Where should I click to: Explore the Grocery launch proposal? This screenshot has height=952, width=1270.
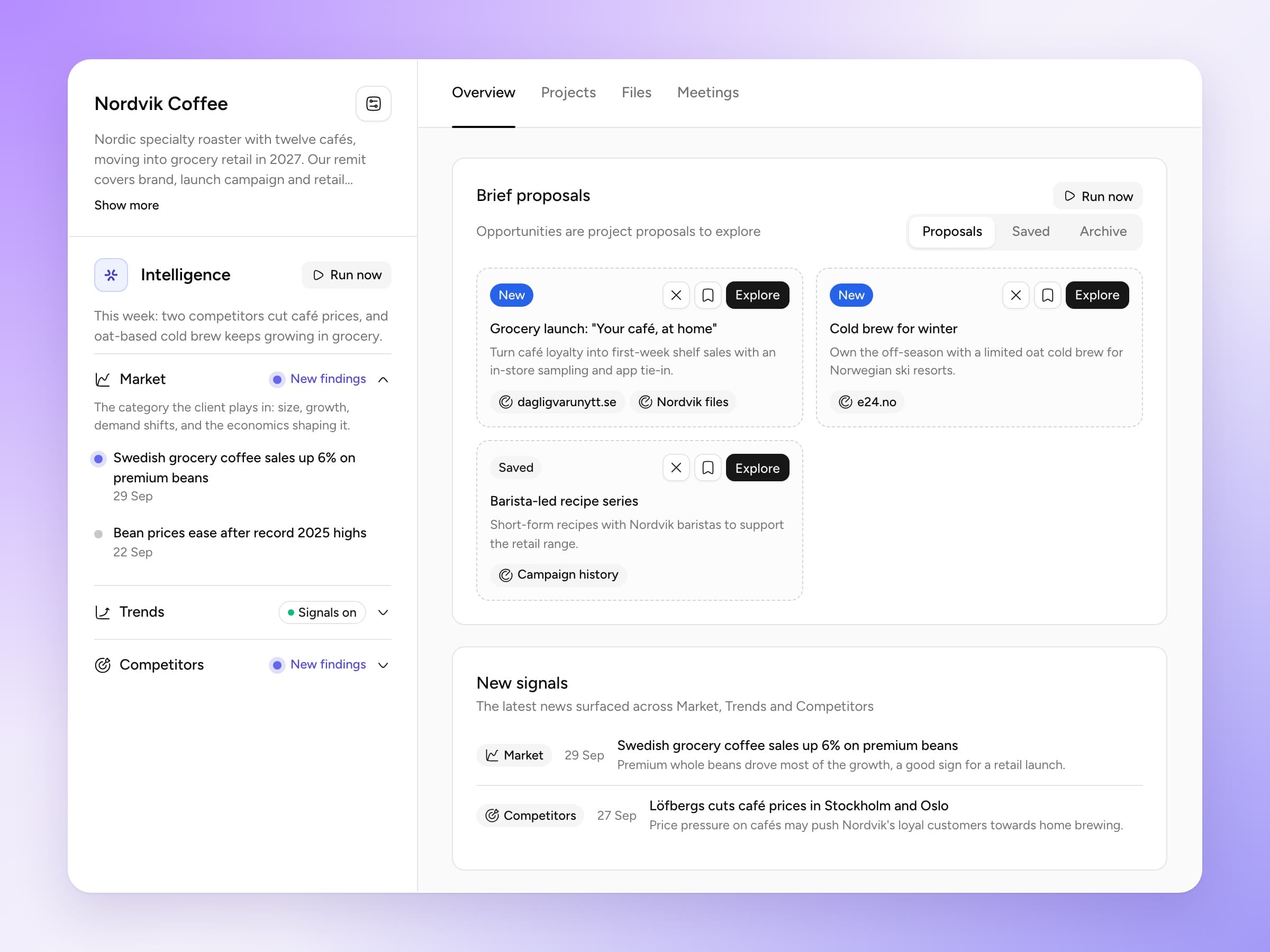click(757, 295)
